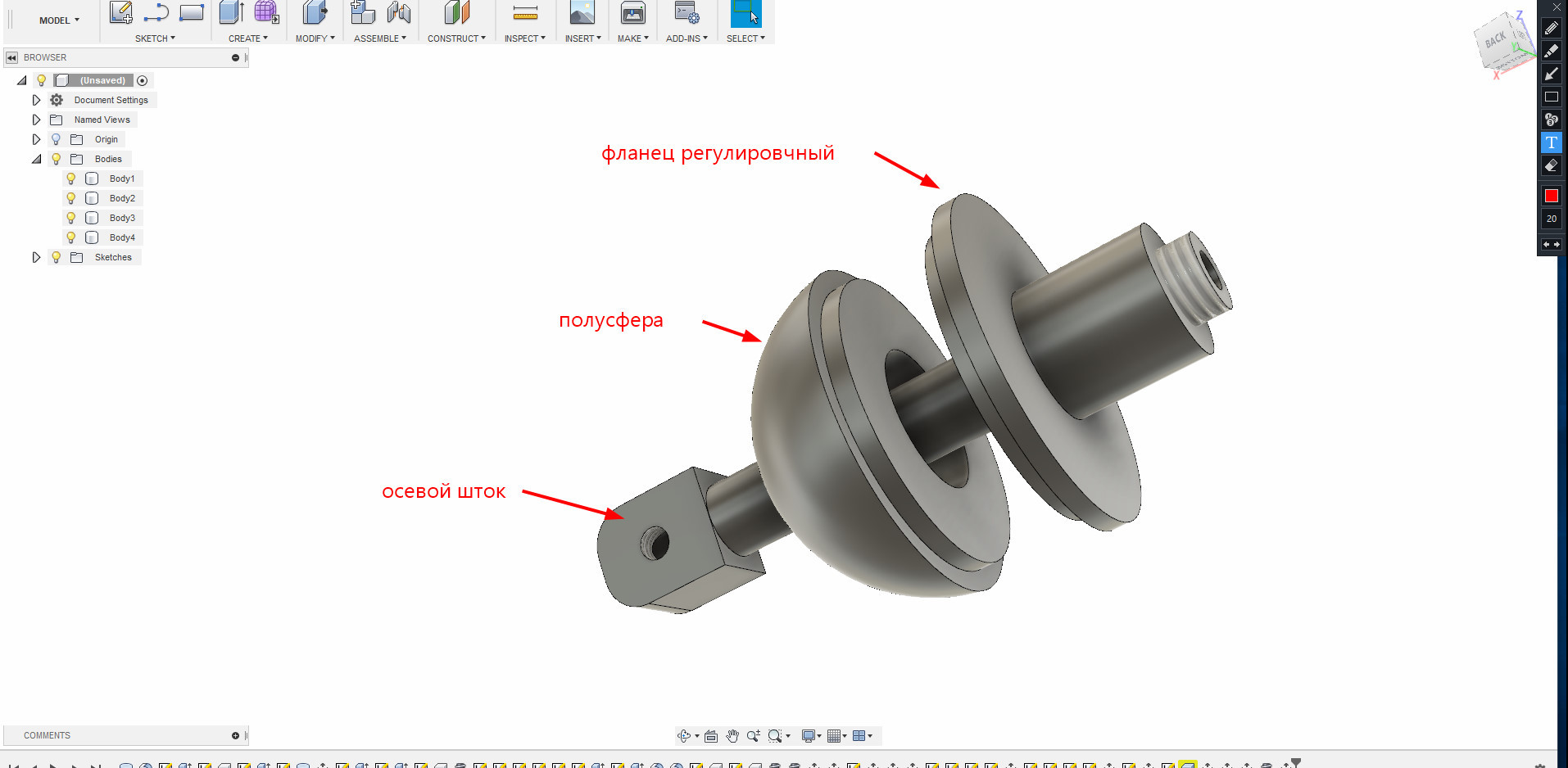Open the Measure tool in Inspect

(525, 13)
